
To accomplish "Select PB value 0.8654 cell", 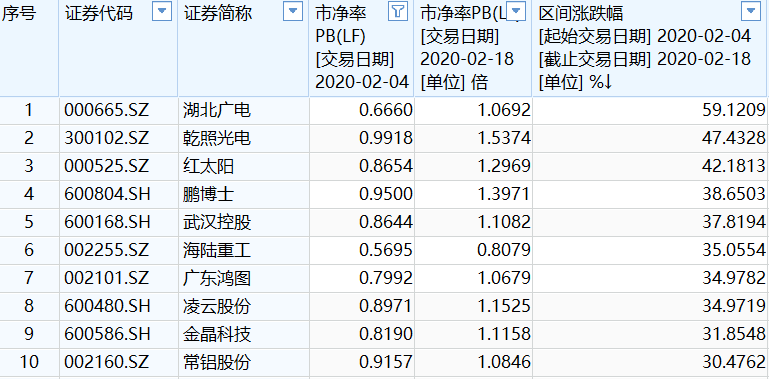I will pos(361,166).
